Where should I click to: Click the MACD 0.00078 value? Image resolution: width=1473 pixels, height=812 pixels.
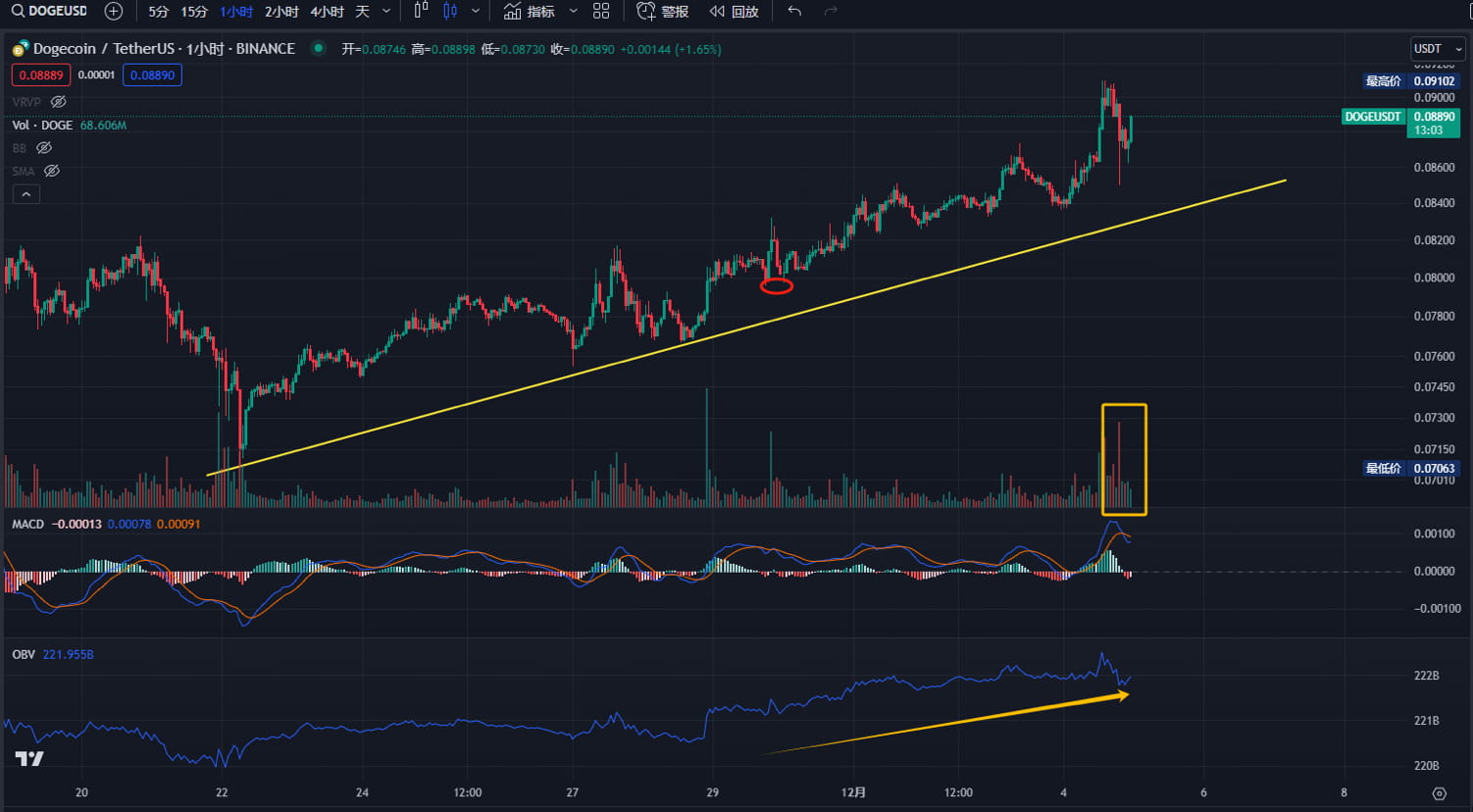tap(128, 524)
